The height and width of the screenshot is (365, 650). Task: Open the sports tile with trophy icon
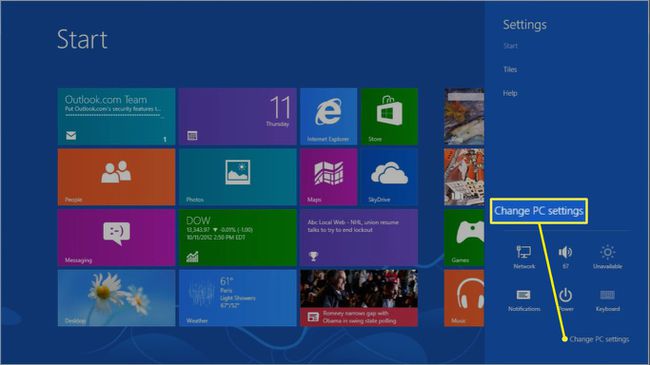[x=359, y=238]
